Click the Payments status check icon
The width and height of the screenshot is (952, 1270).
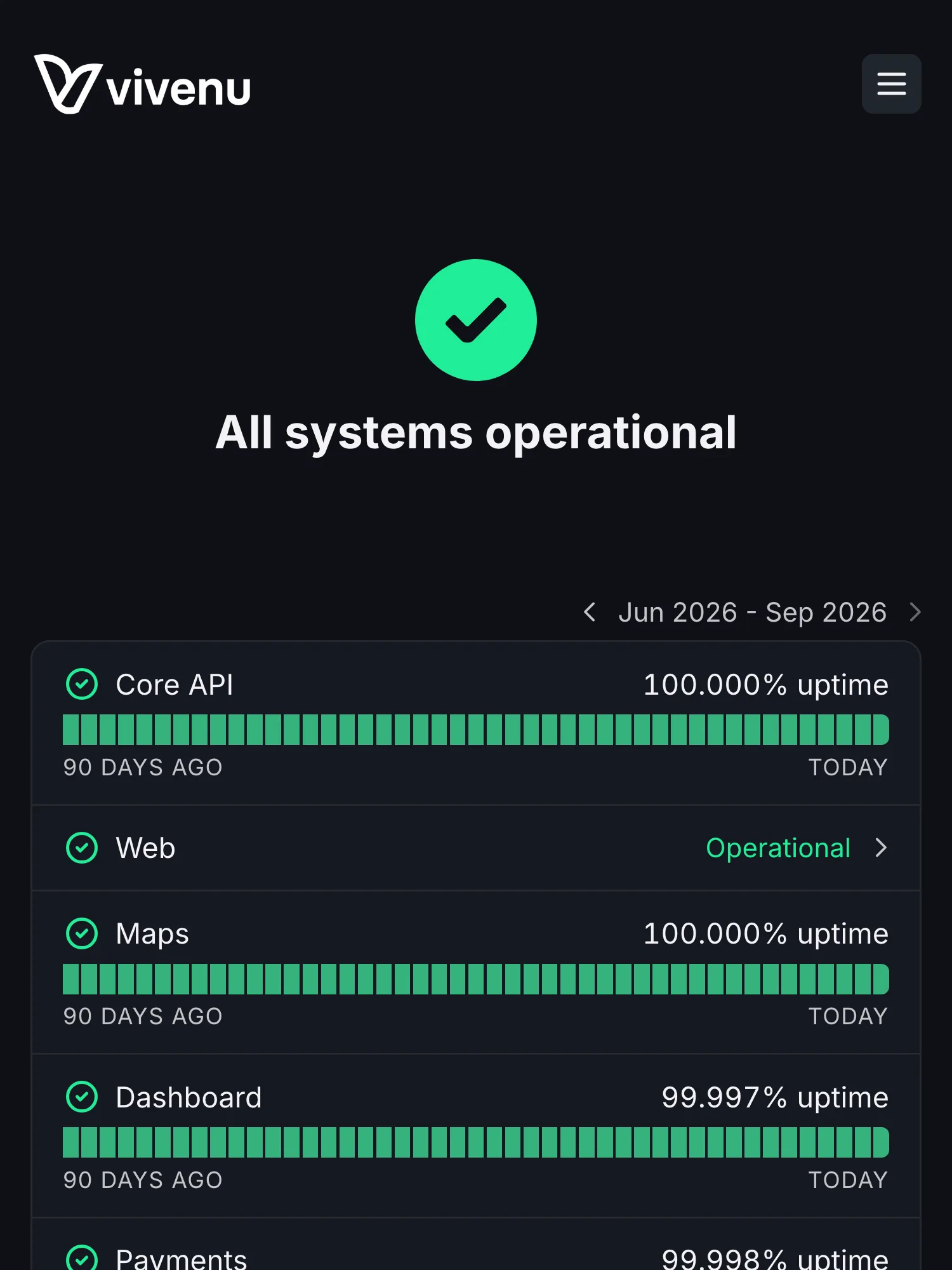point(82,1257)
